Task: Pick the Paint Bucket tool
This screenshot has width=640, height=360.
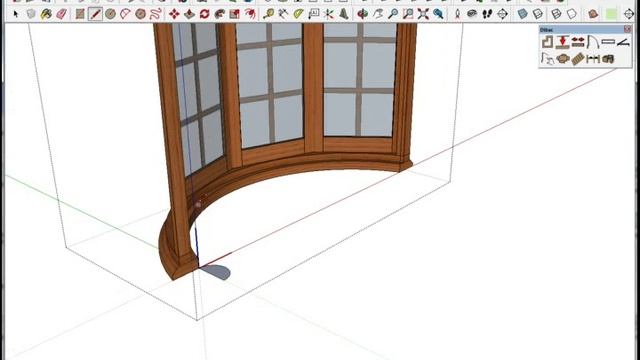Action: 46,14
